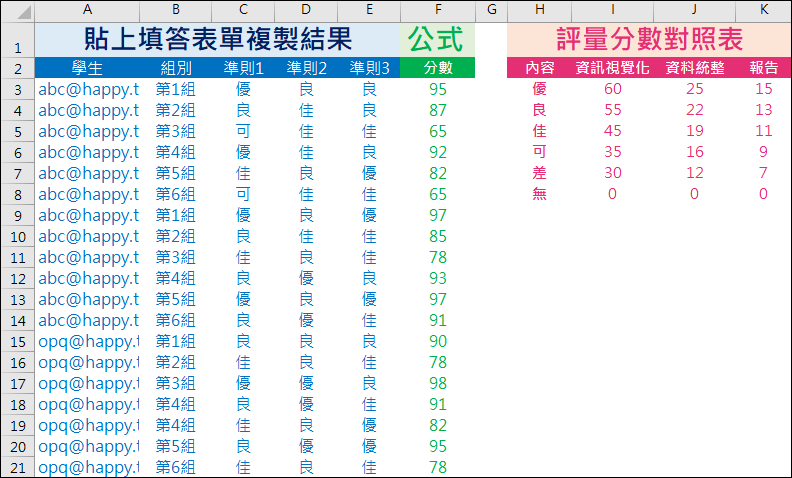
Task: Select score cell 87 in row 4
Action: pyautogui.click(x=438, y=110)
